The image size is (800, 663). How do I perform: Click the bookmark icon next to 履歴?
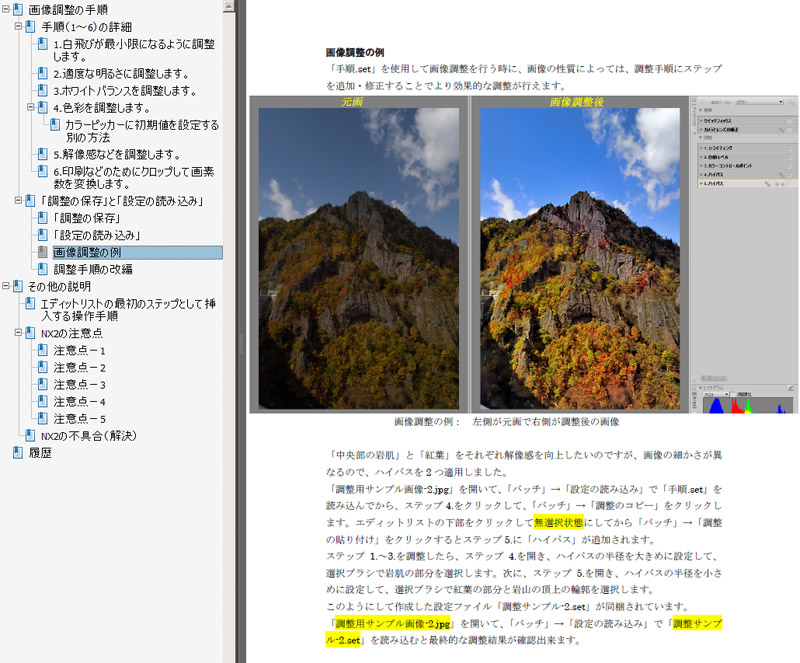pyautogui.click(x=17, y=452)
